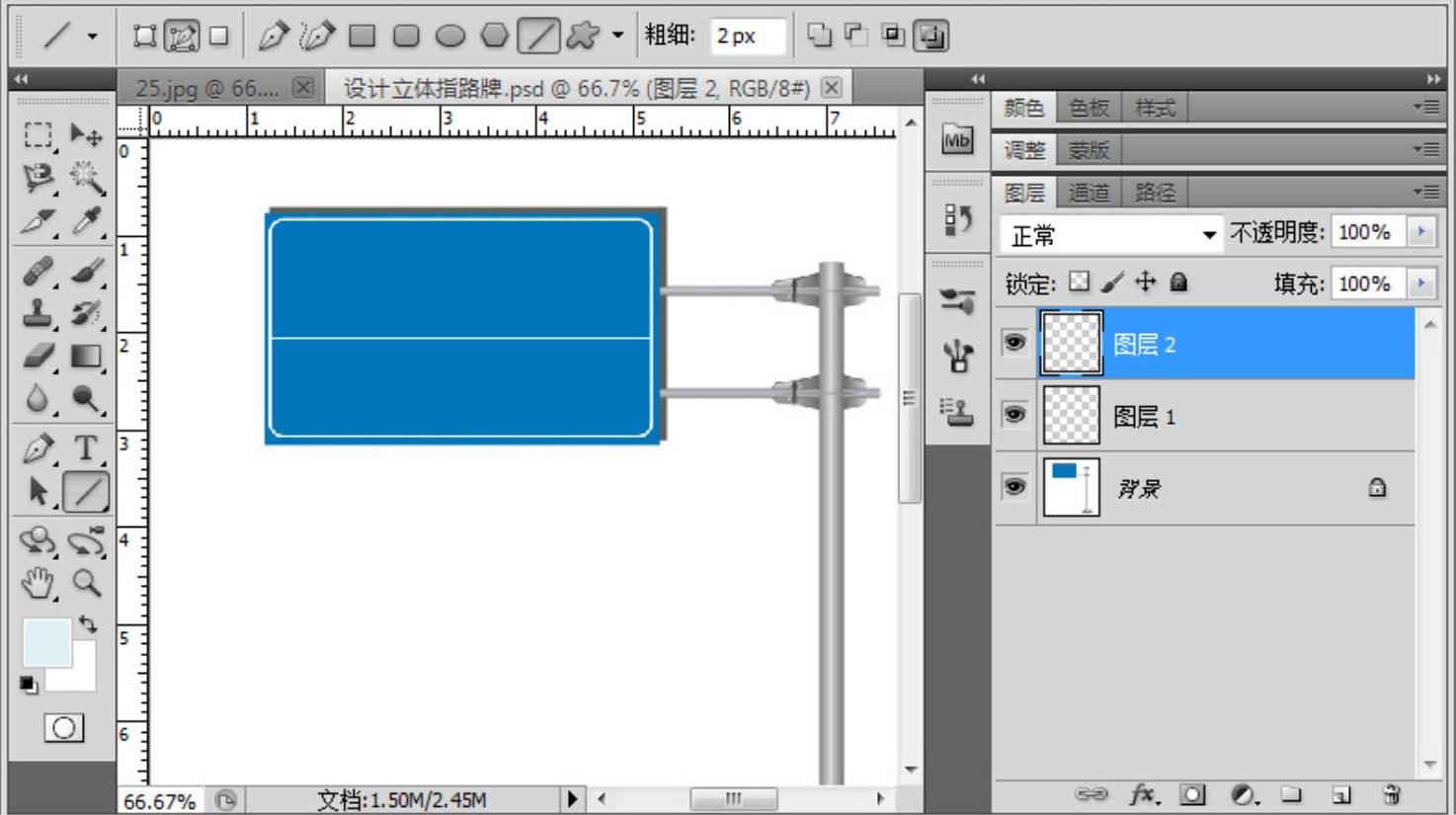Expand the opacity 不透明度 slider arrow
Image resolution: width=1456 pixels, height=815 pixels.
tap(1421, 232)
